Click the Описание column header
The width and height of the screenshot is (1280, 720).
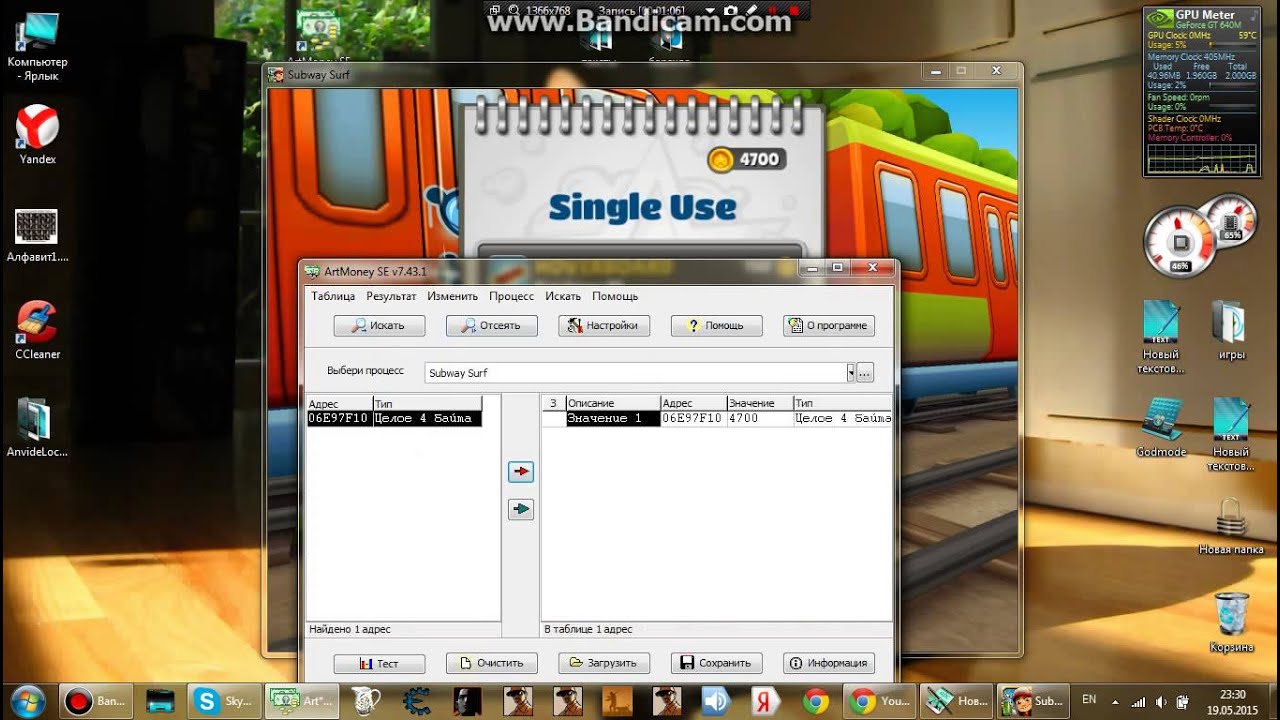click(x=612, y=403)
